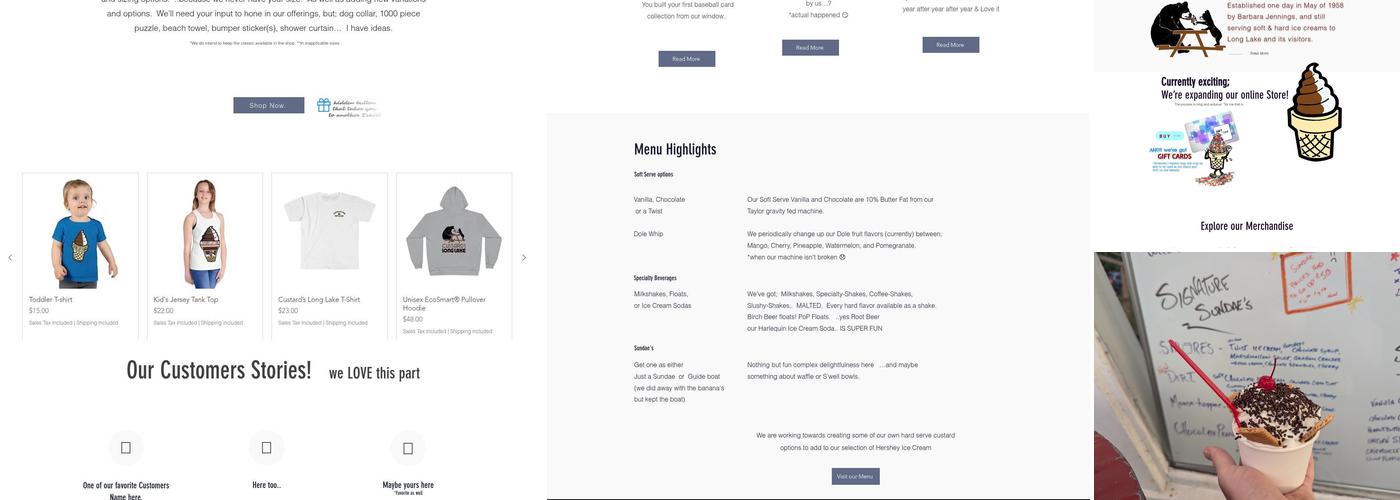Click the Visit our Menu button
The width and height of the screenshot is (1400, 500).
point(855,476)
